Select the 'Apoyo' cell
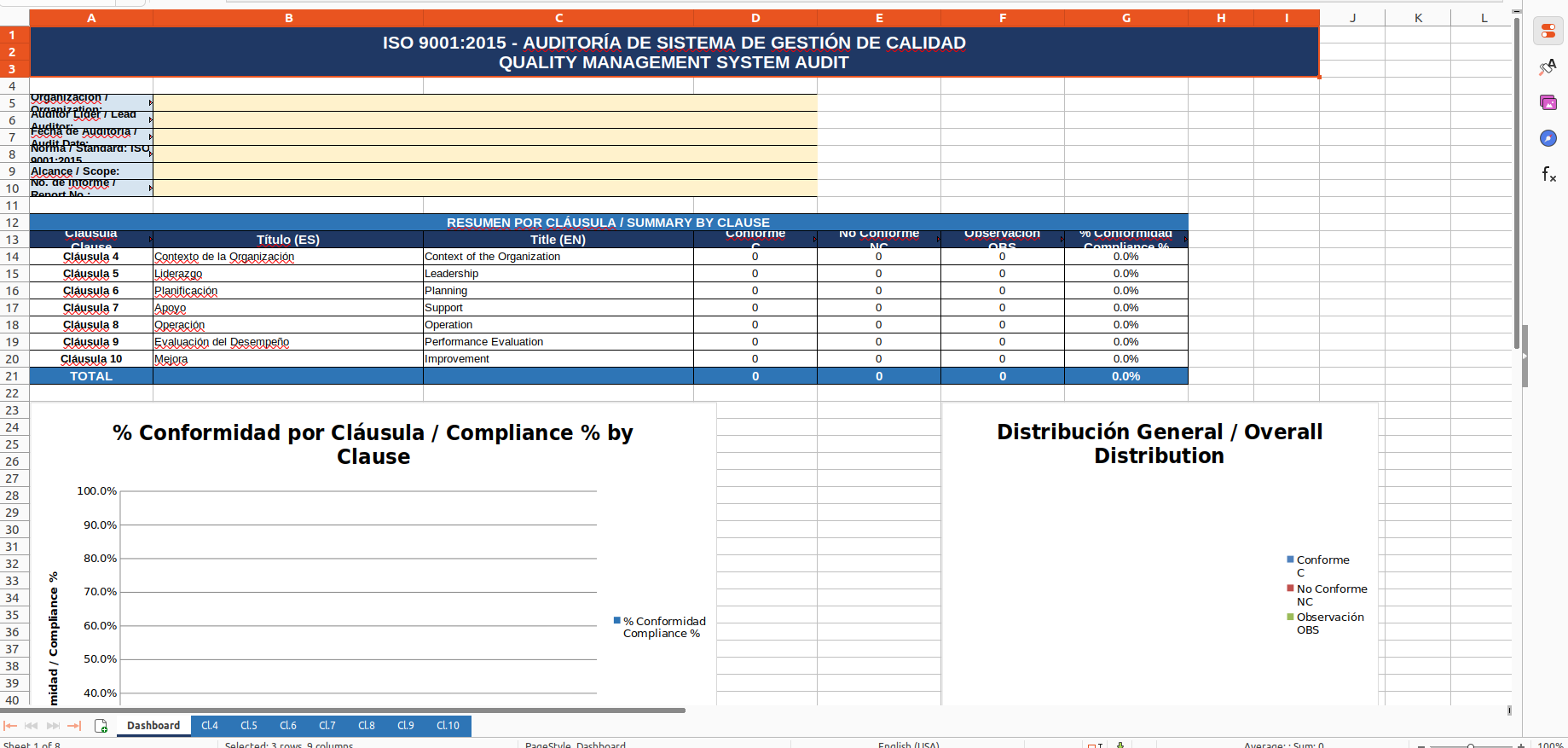 (288, 308)
